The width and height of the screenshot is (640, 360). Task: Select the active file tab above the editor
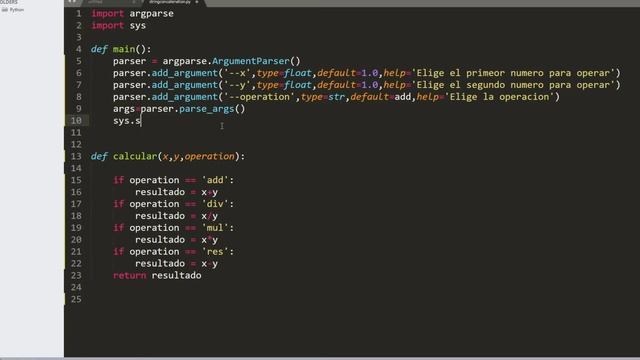(173, 2)
